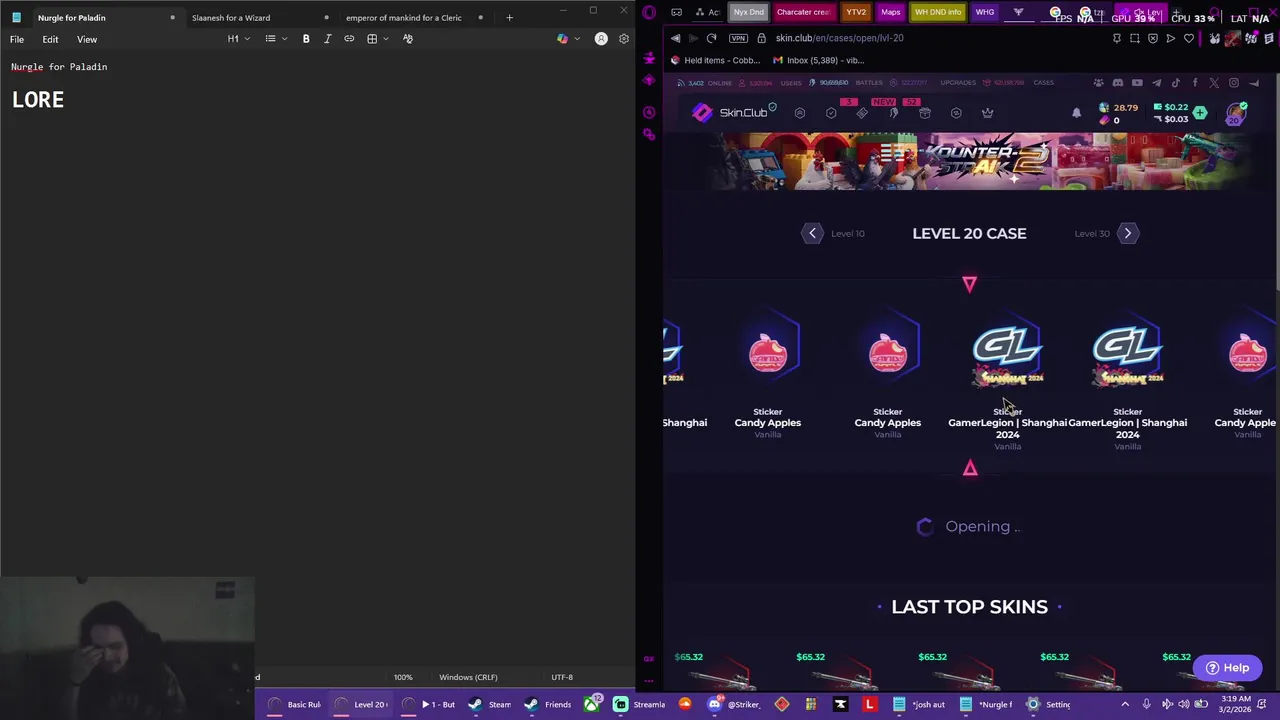
Task: Go back in the browser
Action: pyautogui.click(x=675, y=38)
